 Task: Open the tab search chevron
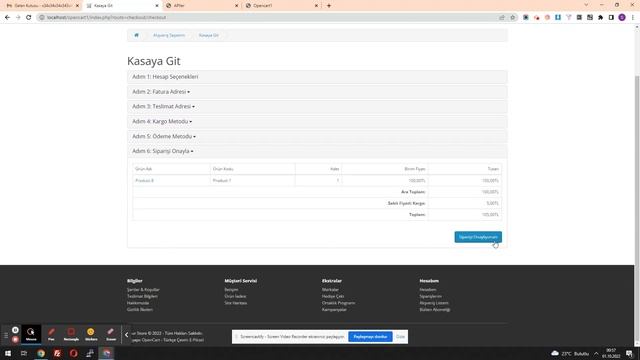586,5
